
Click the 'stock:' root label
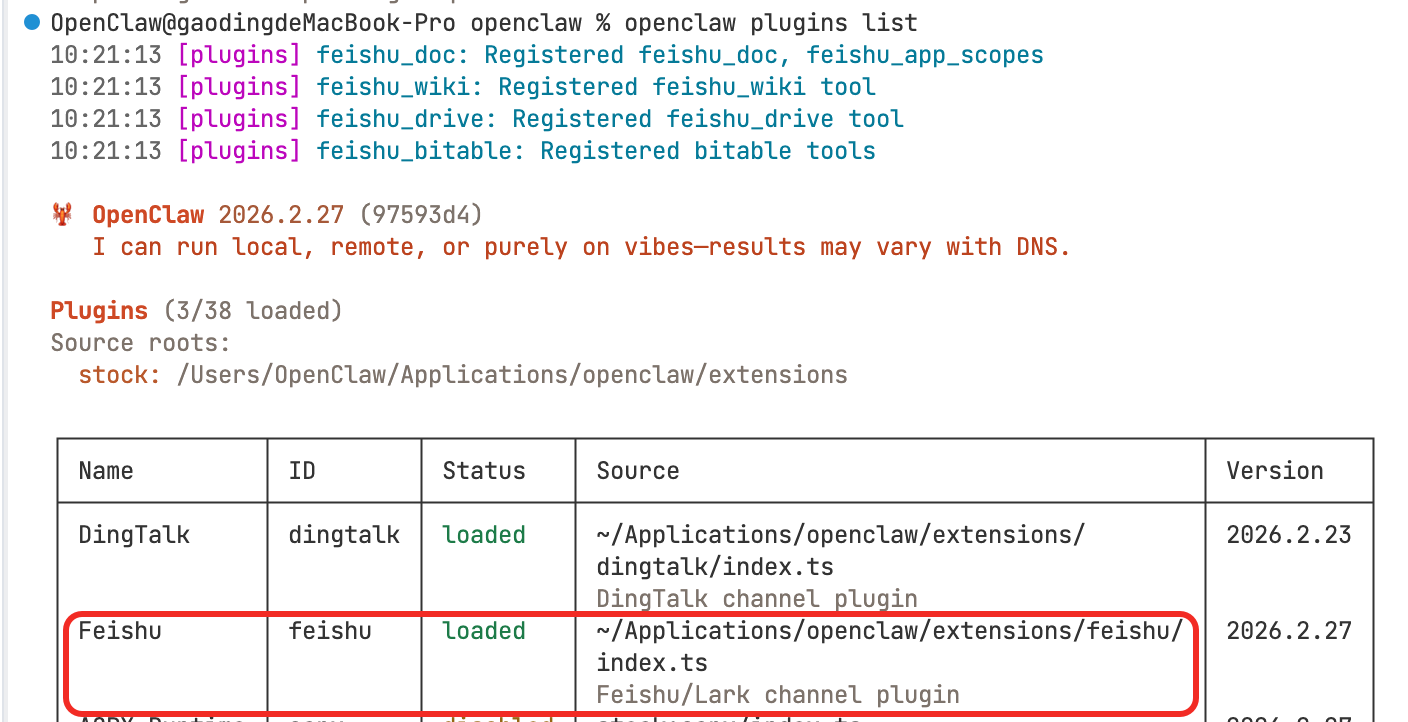pyautogui.click(x=120, y=375)
